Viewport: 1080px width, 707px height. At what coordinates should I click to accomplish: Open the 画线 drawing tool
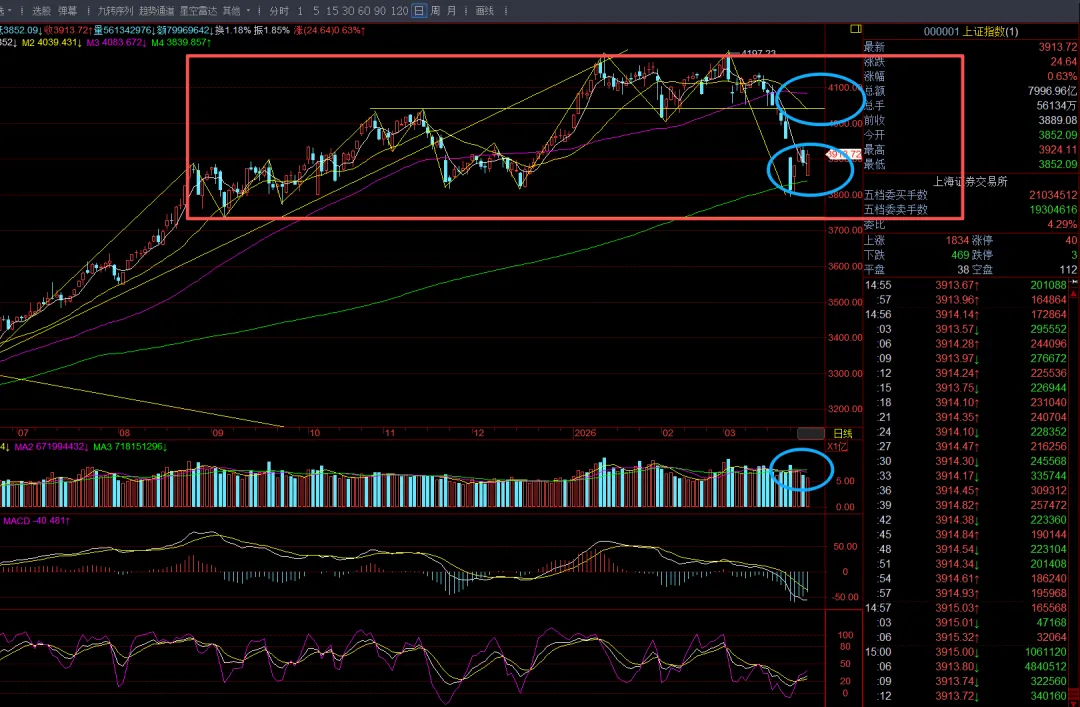484,10
